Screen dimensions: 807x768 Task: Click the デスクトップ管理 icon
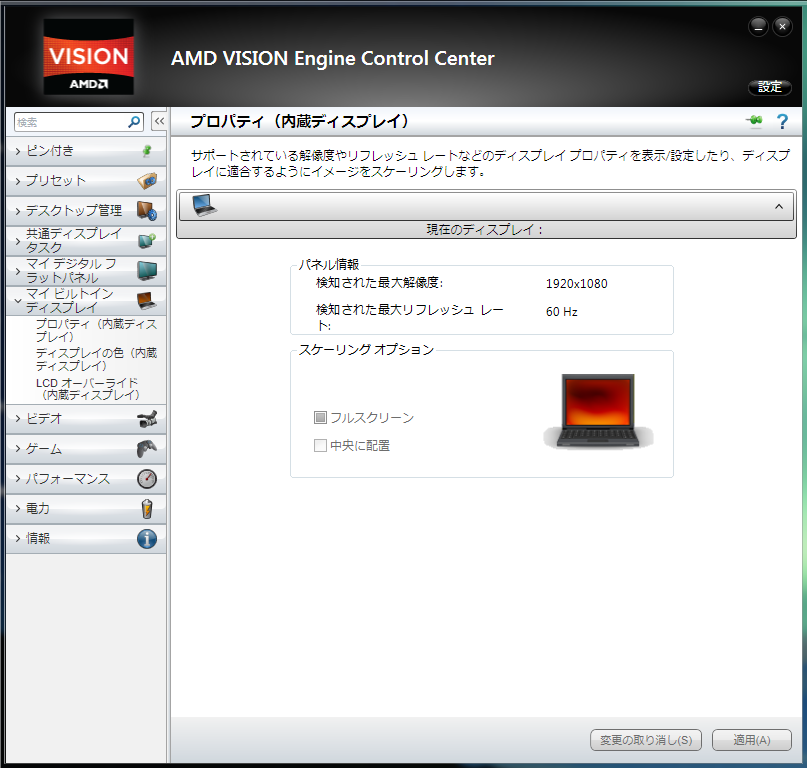(147, 211)
